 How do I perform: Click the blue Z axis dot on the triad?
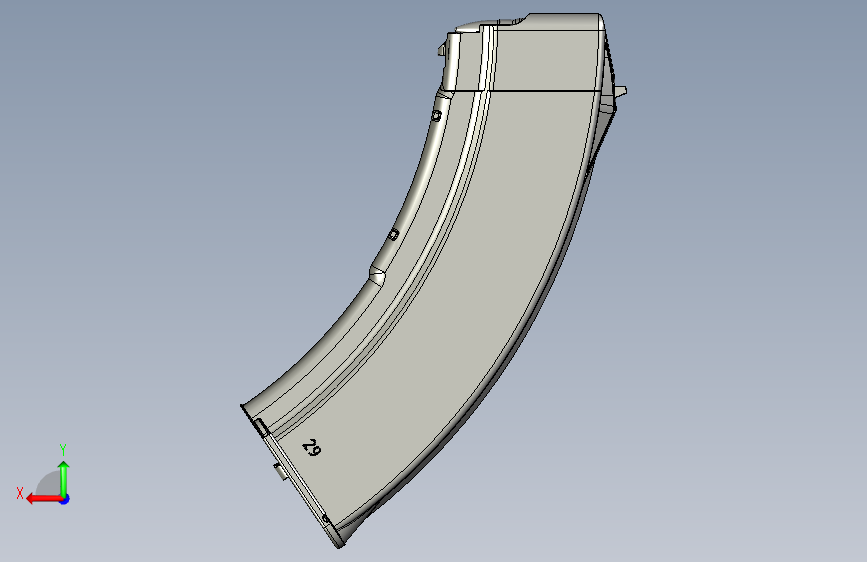pyautogui.click(x=65, y=499)
